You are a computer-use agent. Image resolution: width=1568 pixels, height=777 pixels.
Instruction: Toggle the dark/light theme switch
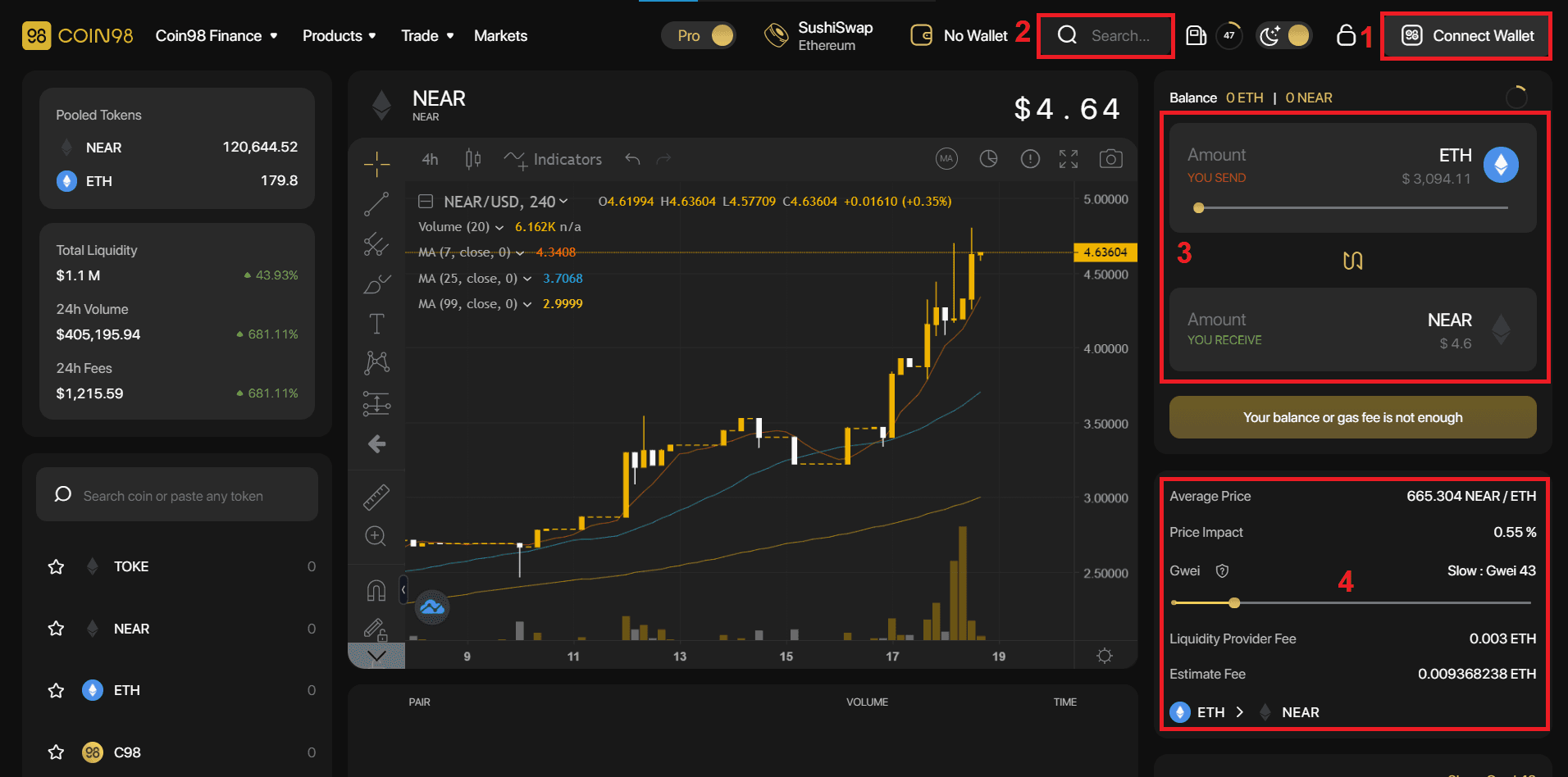pyautogui.click(x=1285, y=35)
